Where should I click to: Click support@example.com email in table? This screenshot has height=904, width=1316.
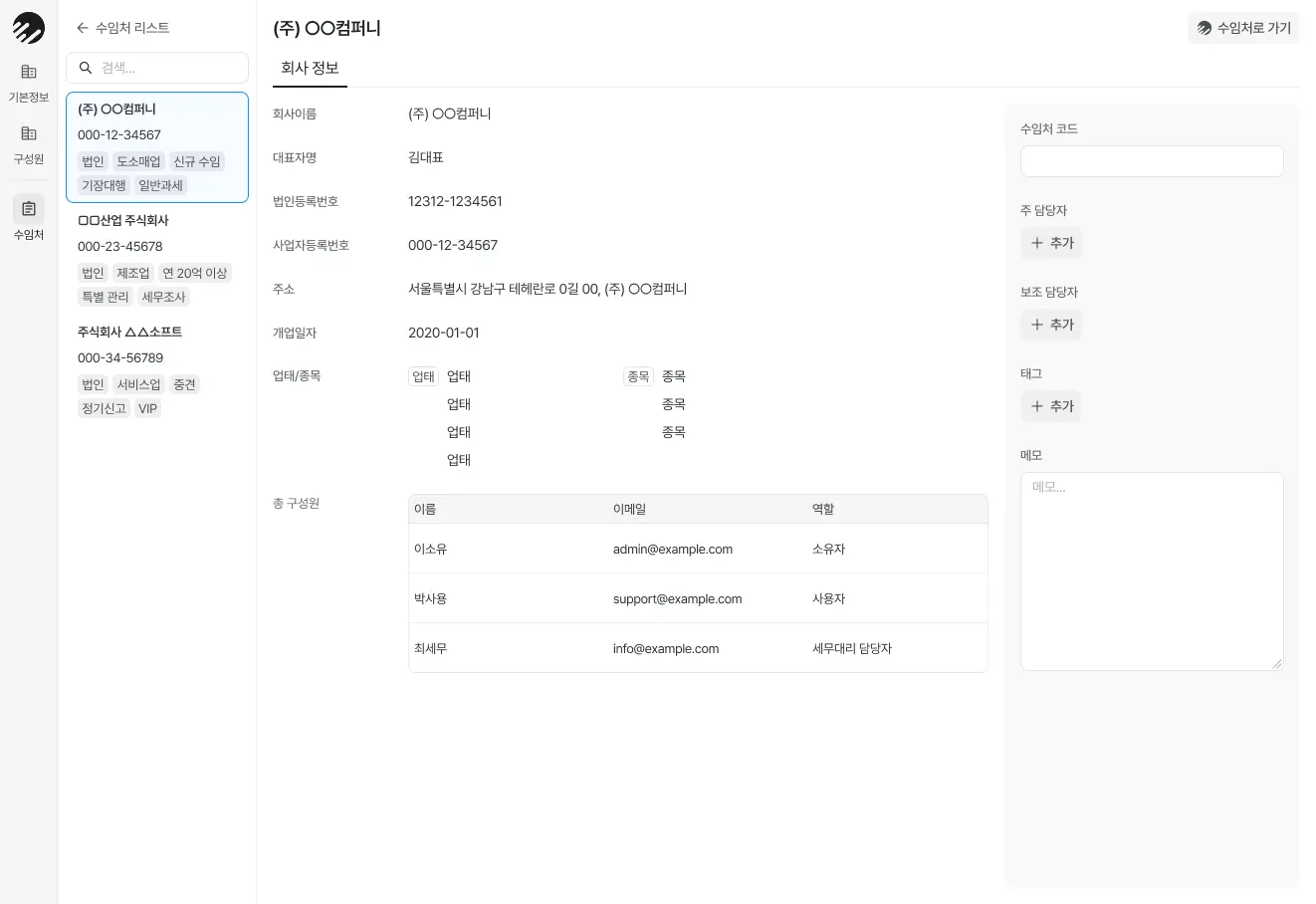(677, 598)
